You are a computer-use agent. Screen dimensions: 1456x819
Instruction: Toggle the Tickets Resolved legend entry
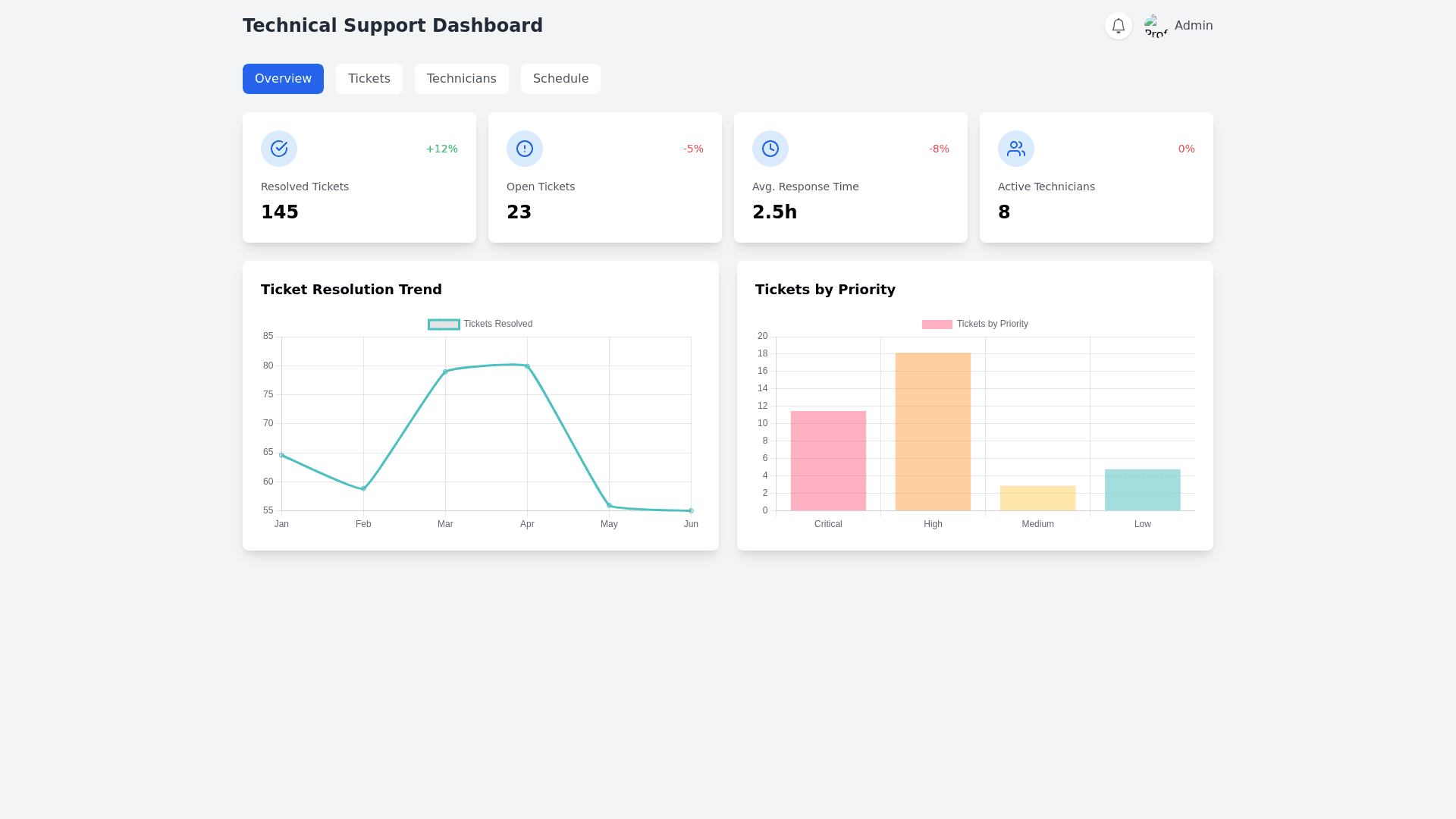(497, 324)
